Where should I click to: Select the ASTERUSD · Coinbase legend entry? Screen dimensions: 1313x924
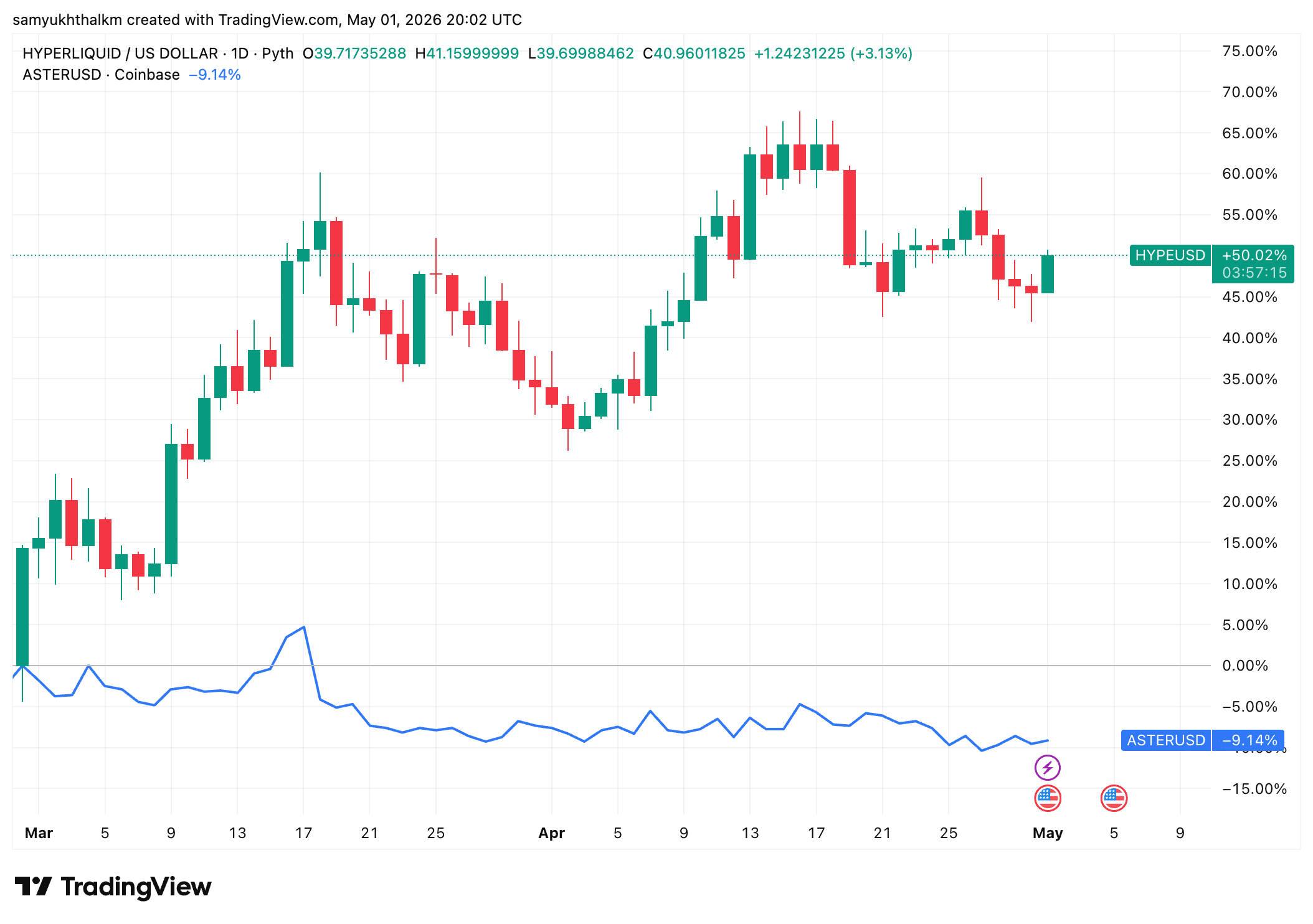pos(101,75)
